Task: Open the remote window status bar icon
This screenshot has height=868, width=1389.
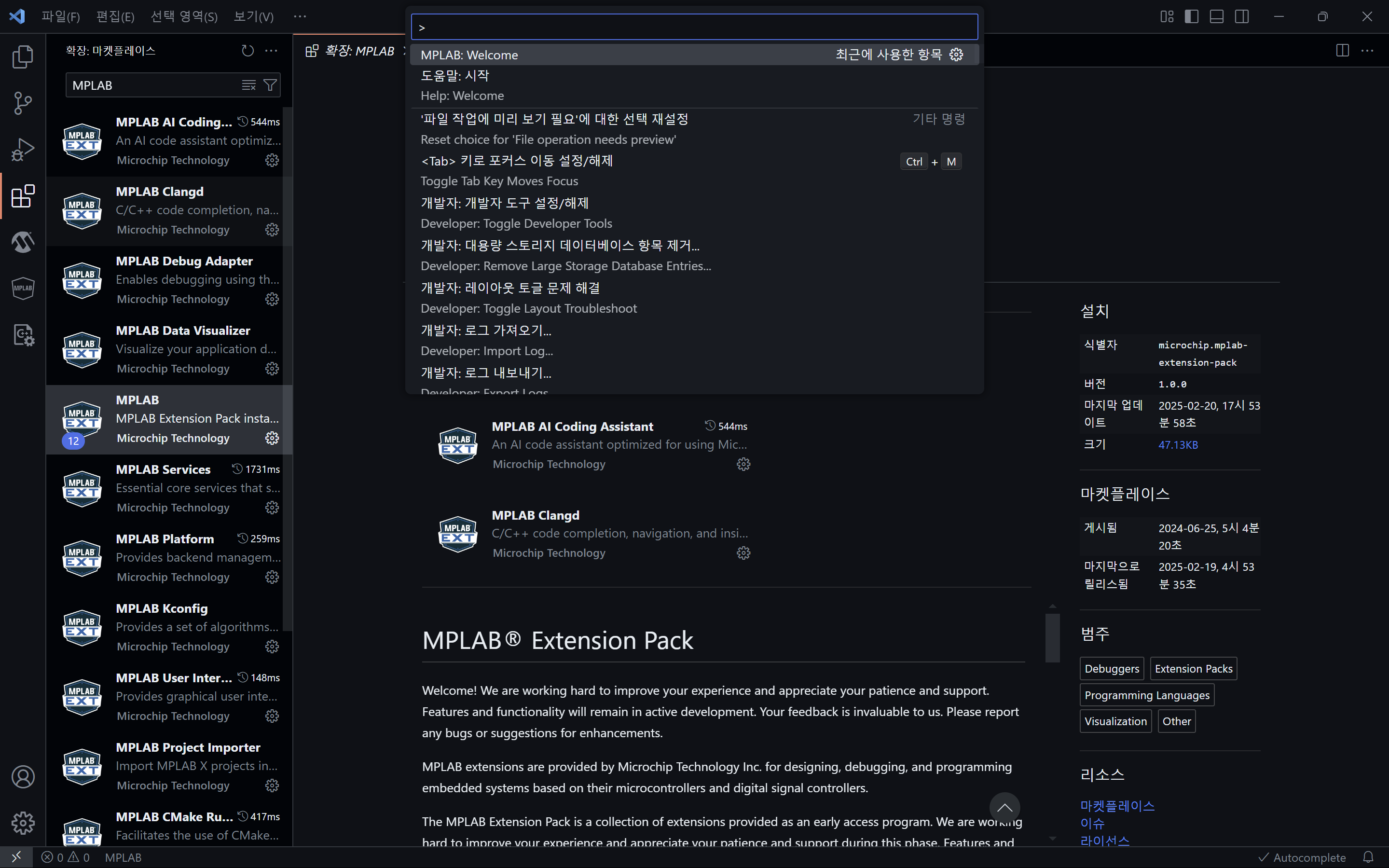Action: (x=16, y=856)
